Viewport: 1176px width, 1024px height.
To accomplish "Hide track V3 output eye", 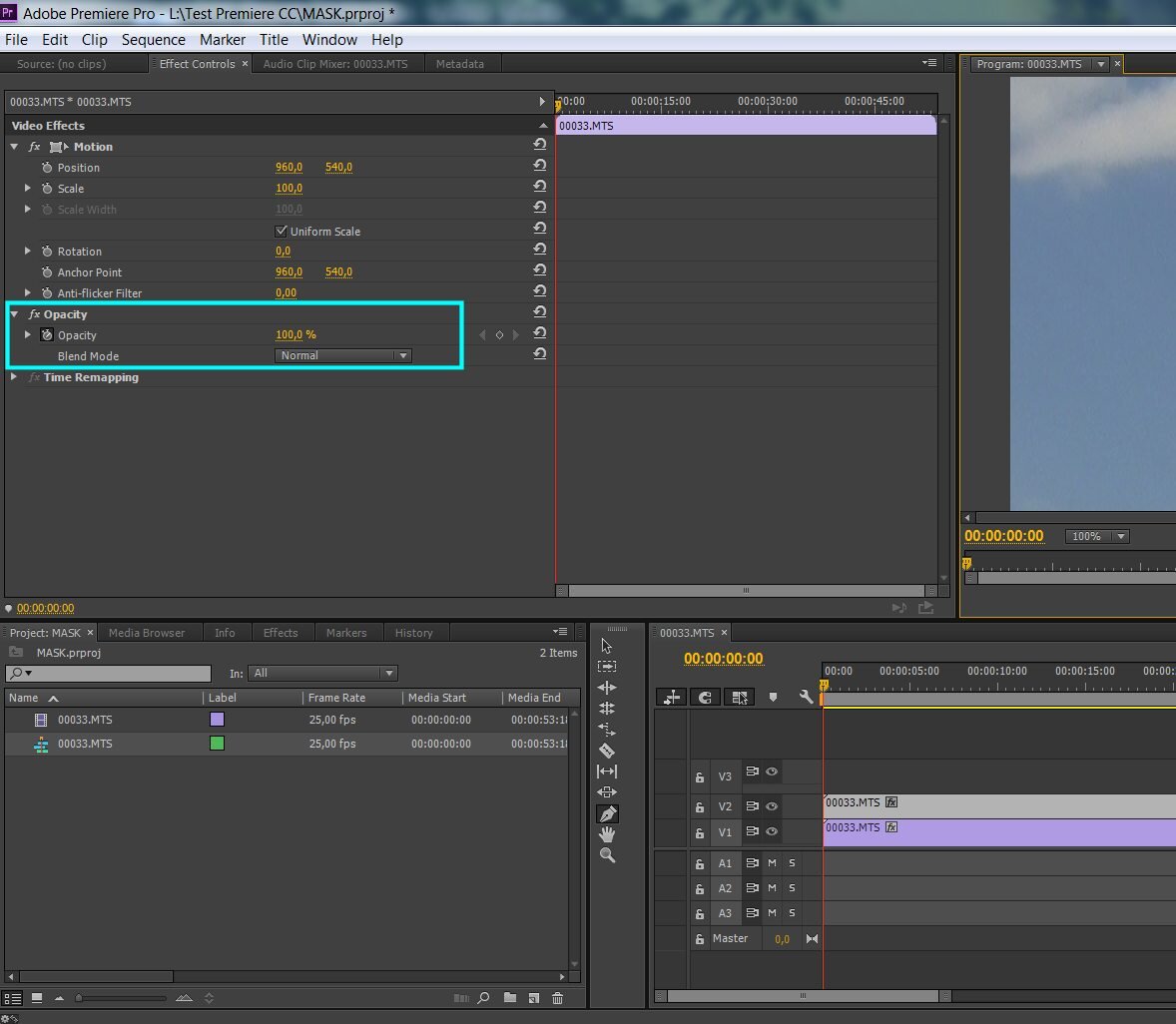I will 772,771.
